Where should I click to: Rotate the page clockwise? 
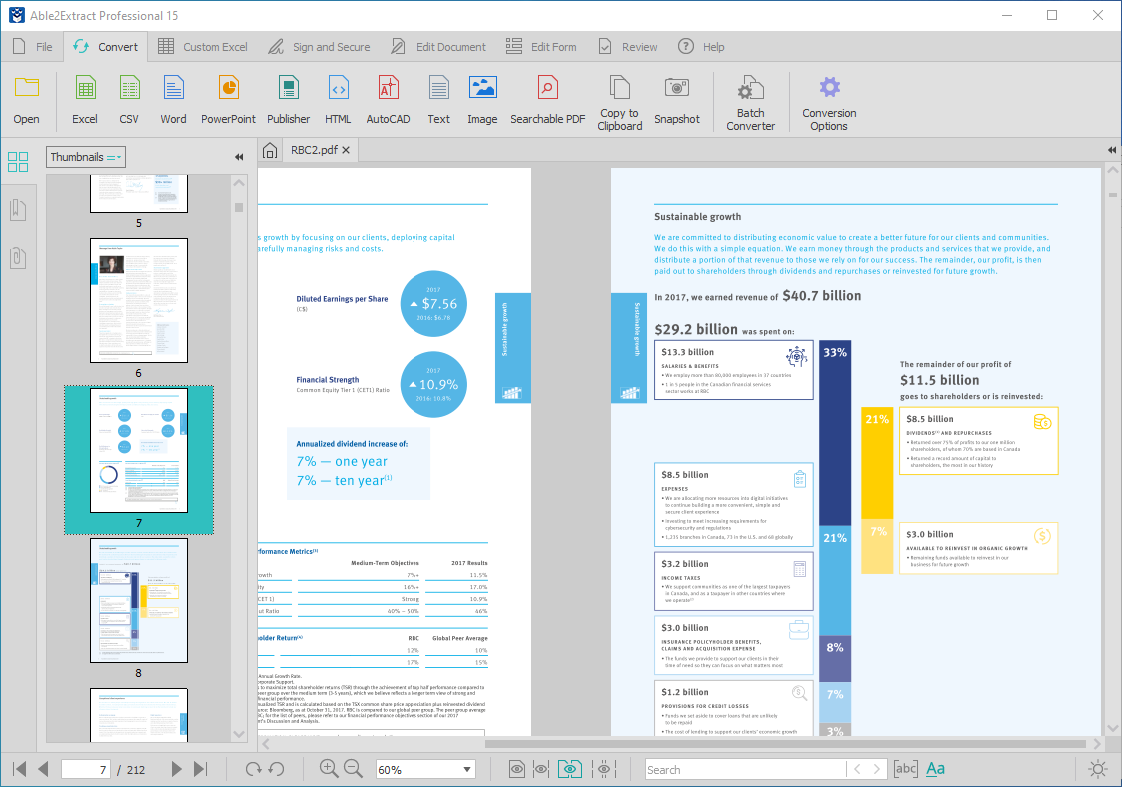coord(253,769)
